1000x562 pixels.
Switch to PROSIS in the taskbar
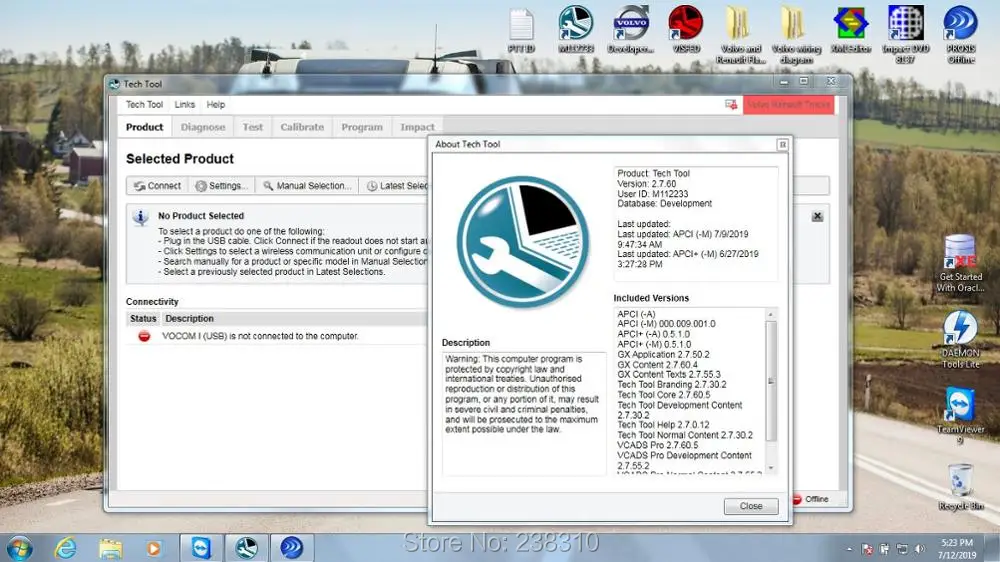[x=291, y=548]
